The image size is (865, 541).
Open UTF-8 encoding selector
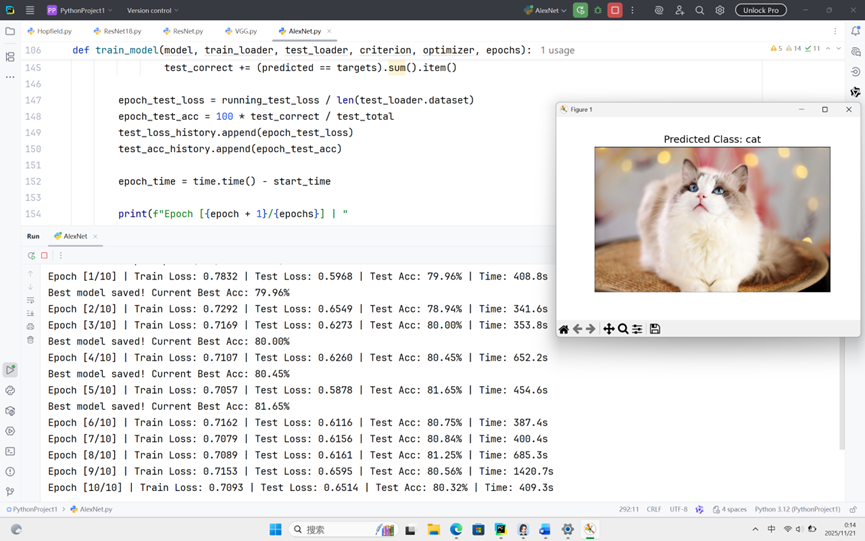point(679,509)
